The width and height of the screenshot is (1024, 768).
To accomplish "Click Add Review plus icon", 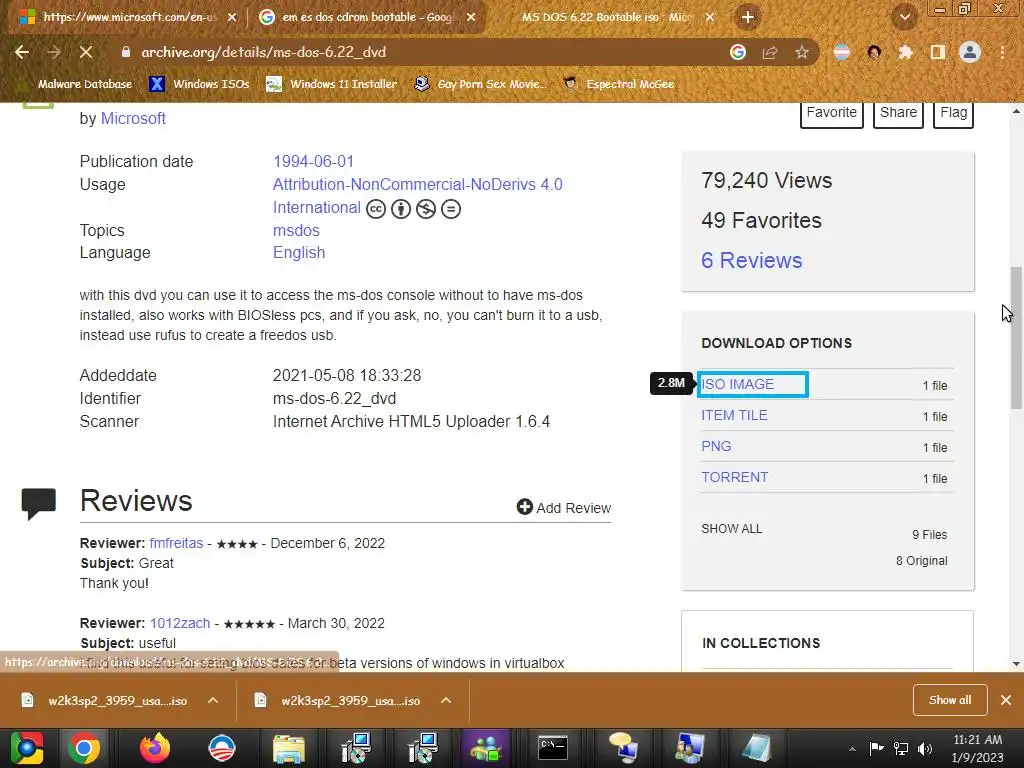I will [x=524, y=507].
